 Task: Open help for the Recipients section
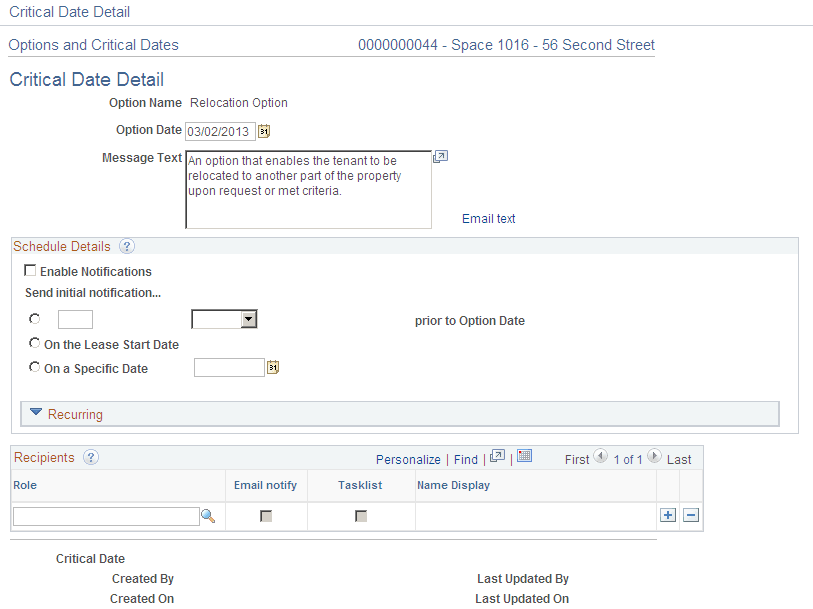pyautogui.click(x=90, y=457)
